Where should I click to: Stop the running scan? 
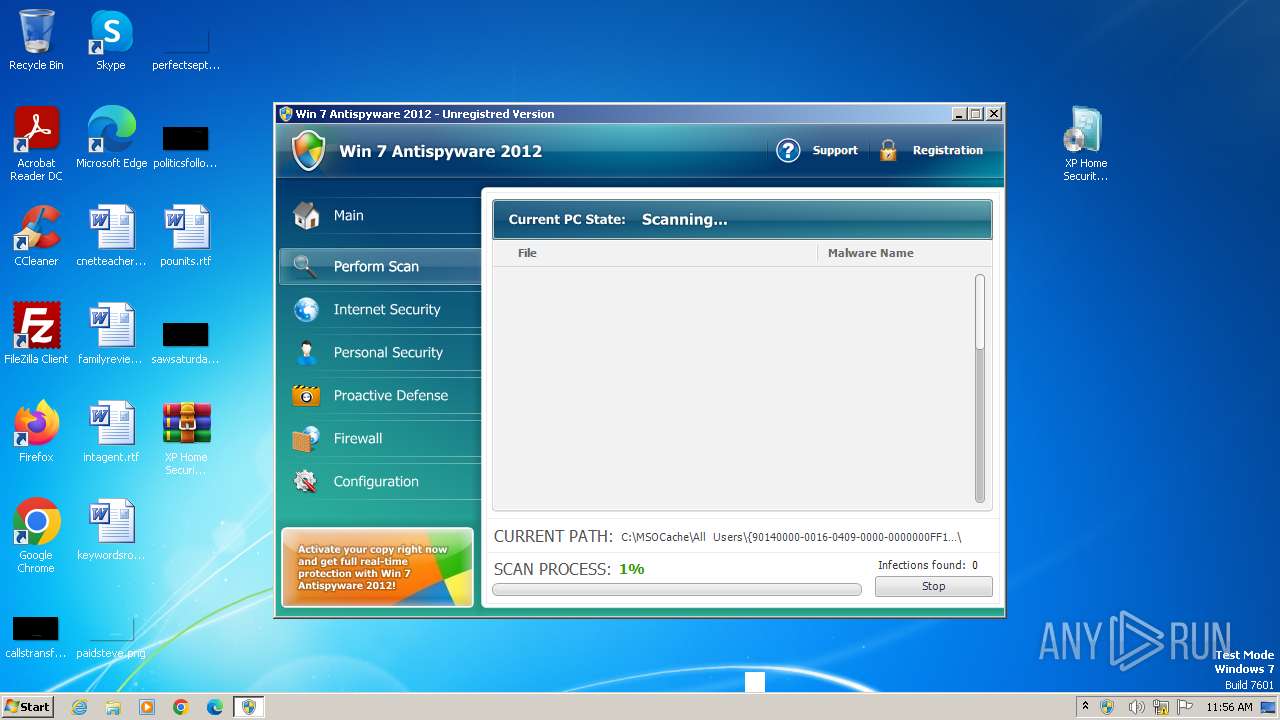click(933, 587)
